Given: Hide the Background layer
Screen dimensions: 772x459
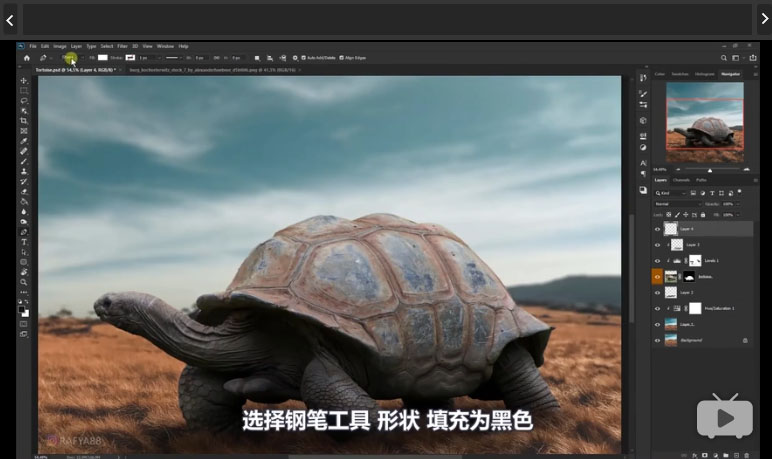Looking at the screenshot, I should point(657,340).
